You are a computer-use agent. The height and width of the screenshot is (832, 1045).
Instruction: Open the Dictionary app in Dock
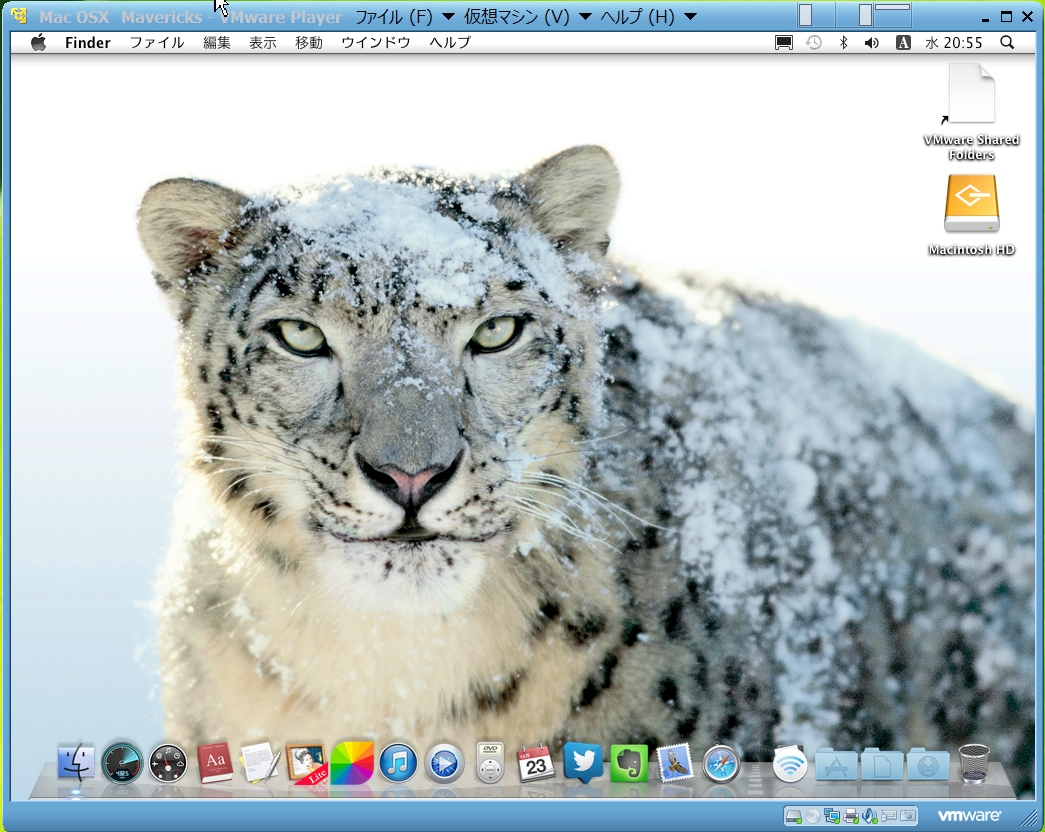(214, 765)
